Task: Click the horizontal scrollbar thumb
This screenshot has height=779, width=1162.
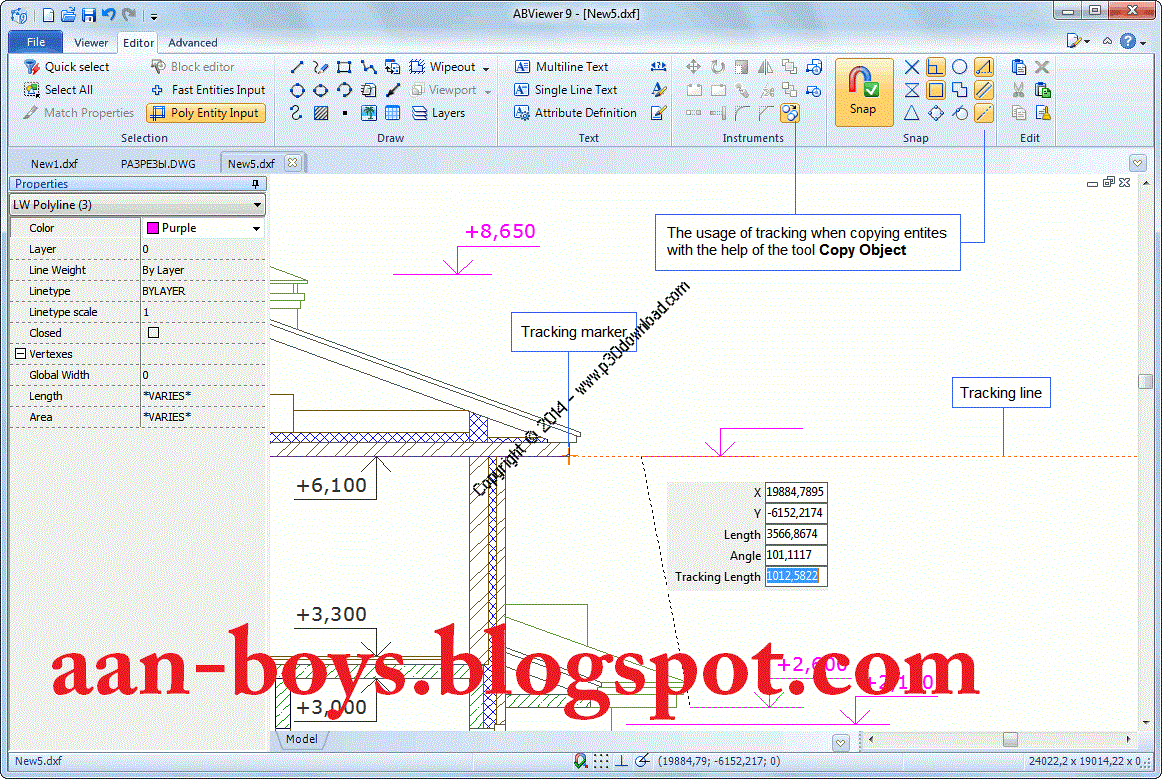Action: pyautogui.click(x=1010, y=739)
